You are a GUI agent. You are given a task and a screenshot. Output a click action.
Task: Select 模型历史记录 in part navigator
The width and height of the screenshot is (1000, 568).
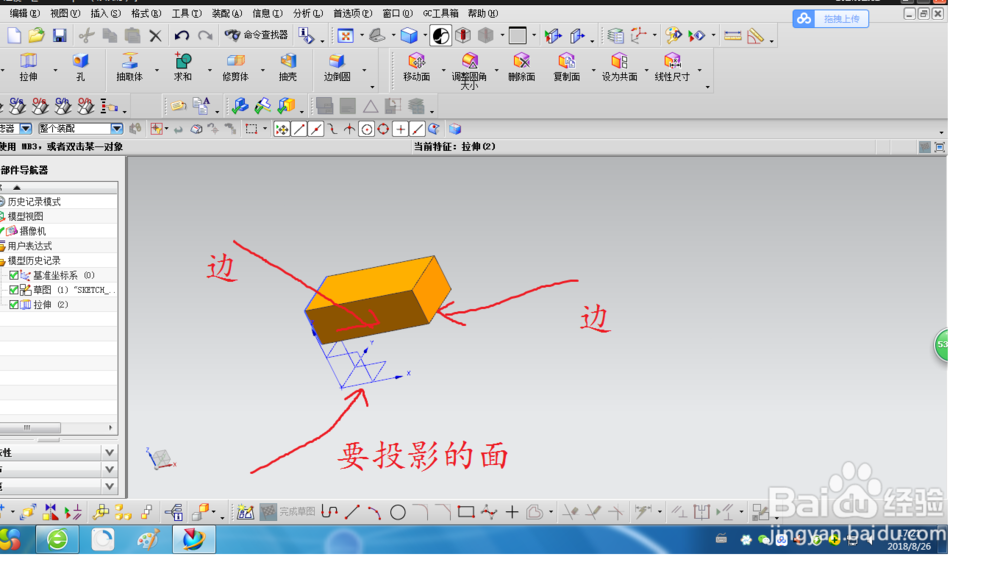(34, 261)
